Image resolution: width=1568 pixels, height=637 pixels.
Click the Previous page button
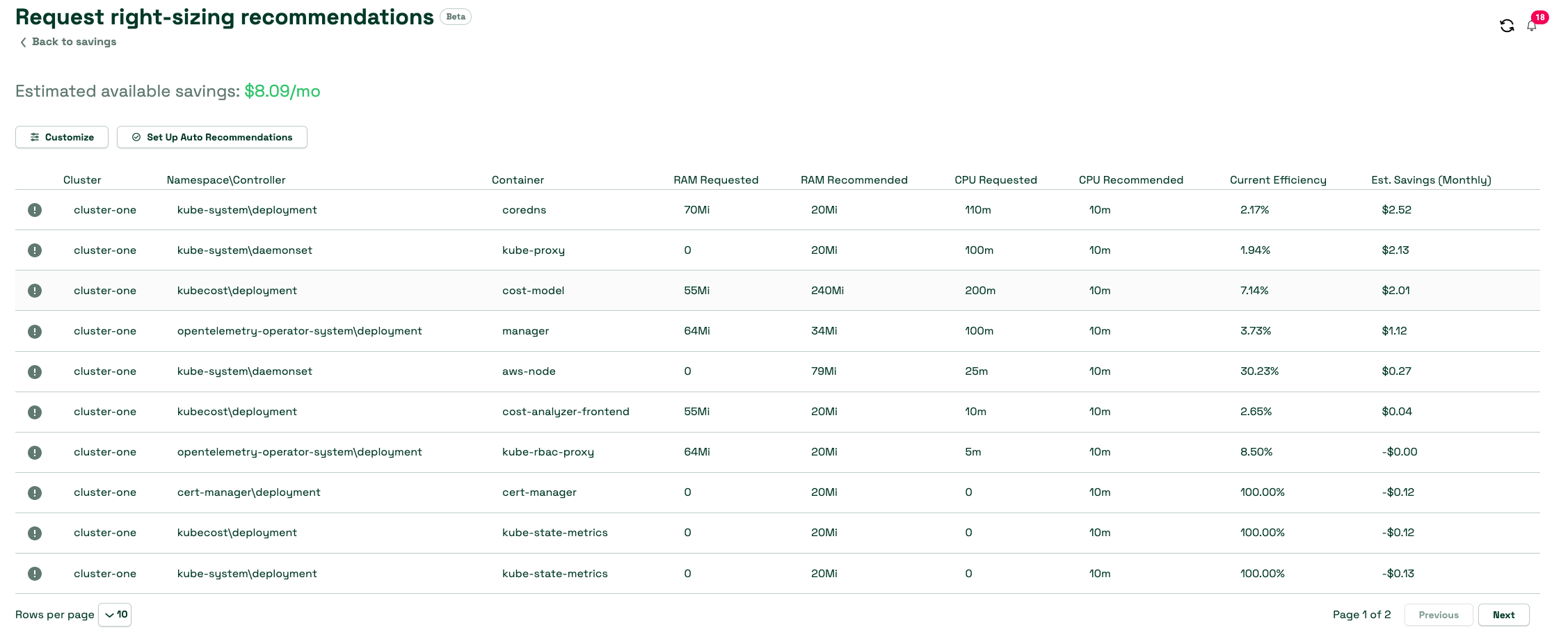click(x=1439, y=615)
